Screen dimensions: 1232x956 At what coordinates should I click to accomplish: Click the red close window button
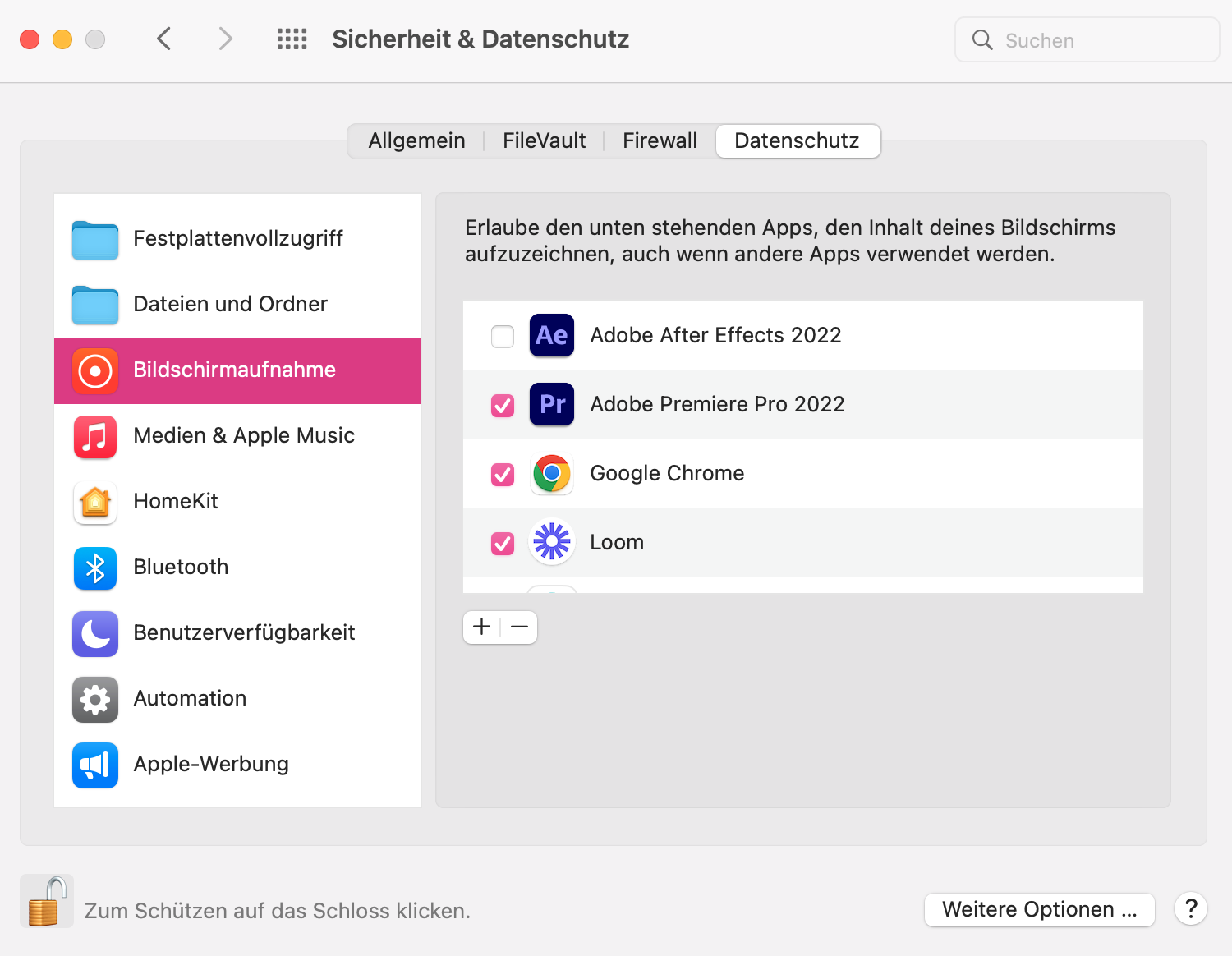(30, 39)
